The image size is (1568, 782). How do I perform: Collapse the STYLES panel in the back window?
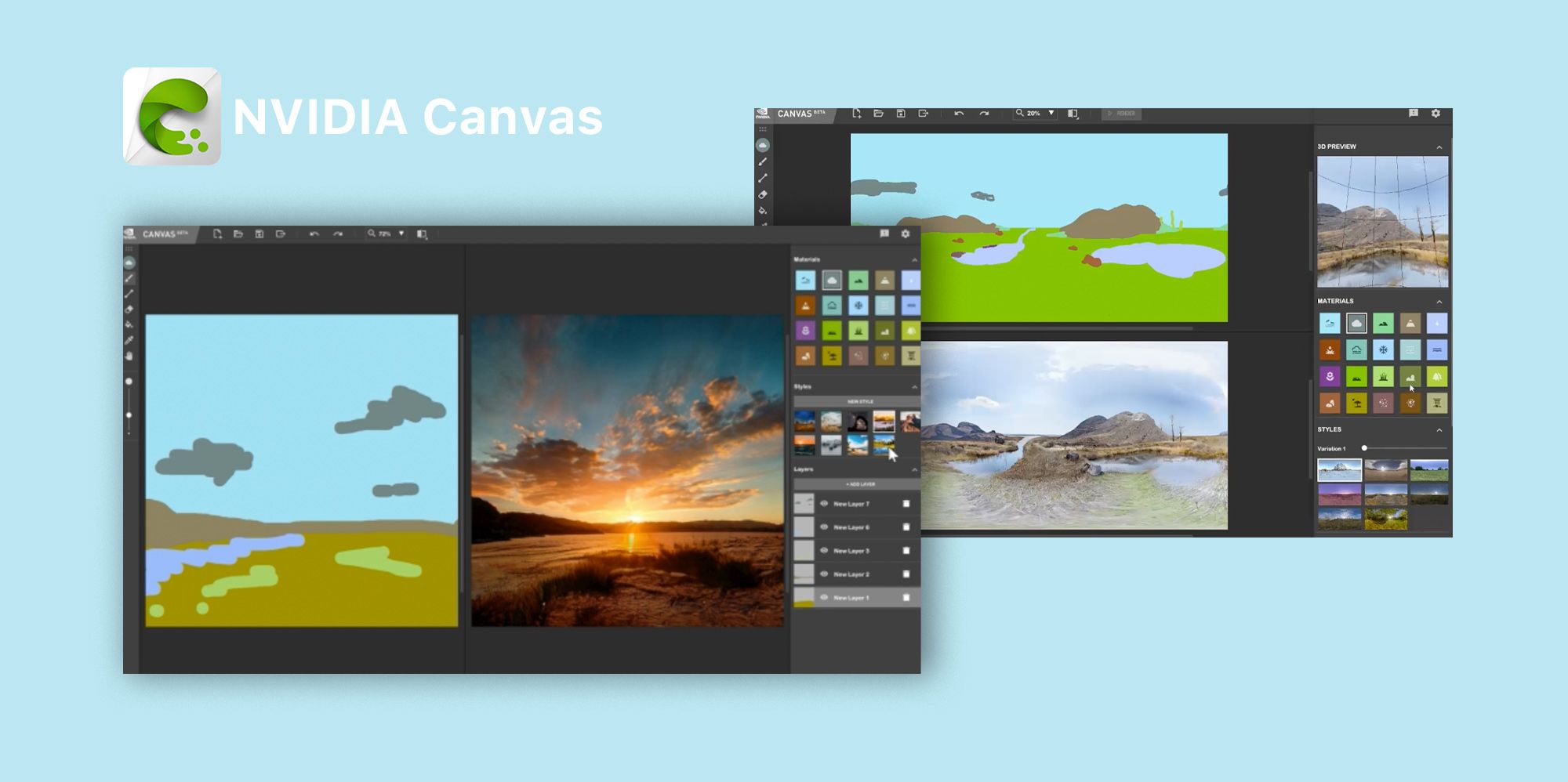coord(1439,430)
